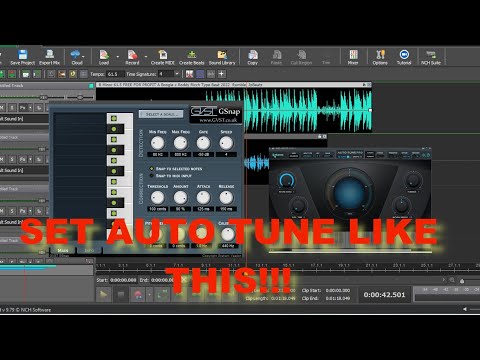Click the Start time field in the transport
The width and height of the screenshot is (480, 360).
click(123, 280)
